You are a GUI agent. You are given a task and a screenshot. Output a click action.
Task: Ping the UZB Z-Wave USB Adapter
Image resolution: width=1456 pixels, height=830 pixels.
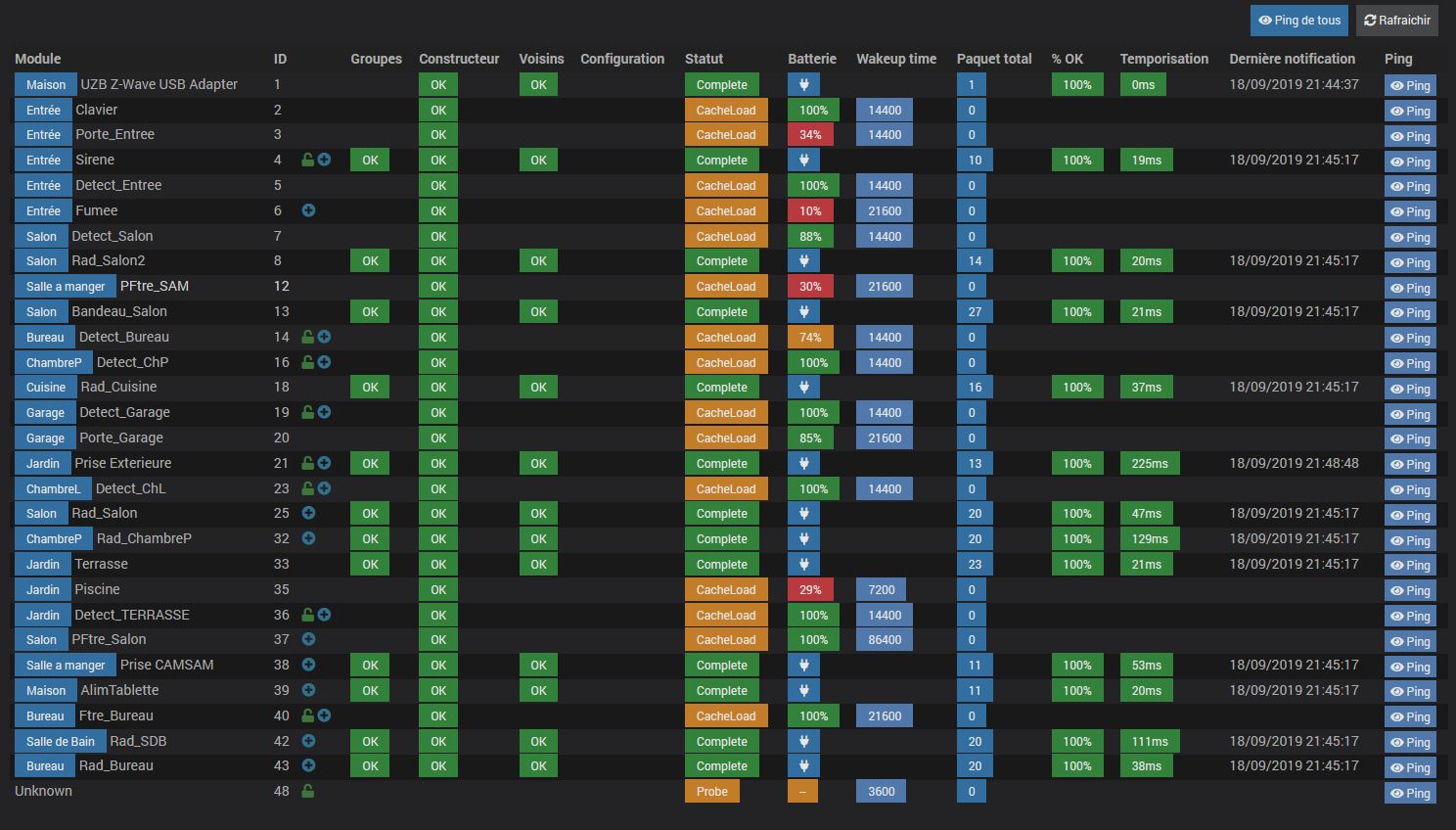click(1410, 86)
